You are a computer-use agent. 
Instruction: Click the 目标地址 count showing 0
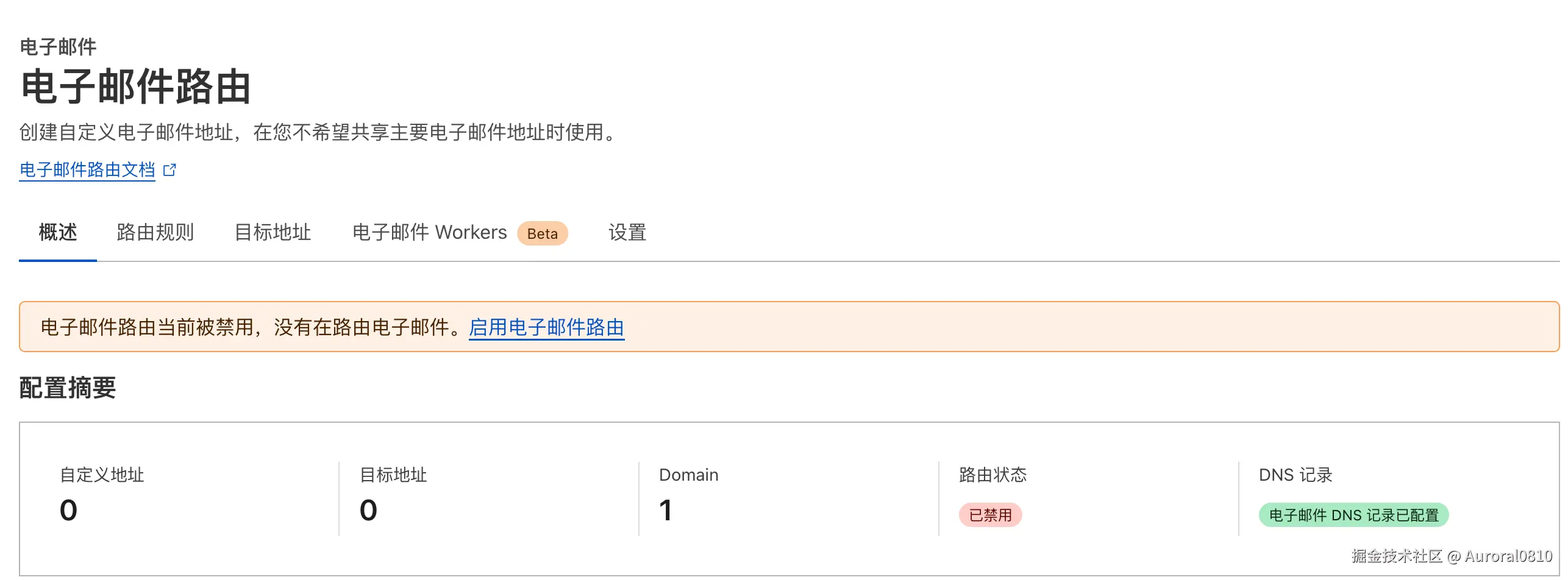pyautogui.click(x=366, y=511)
